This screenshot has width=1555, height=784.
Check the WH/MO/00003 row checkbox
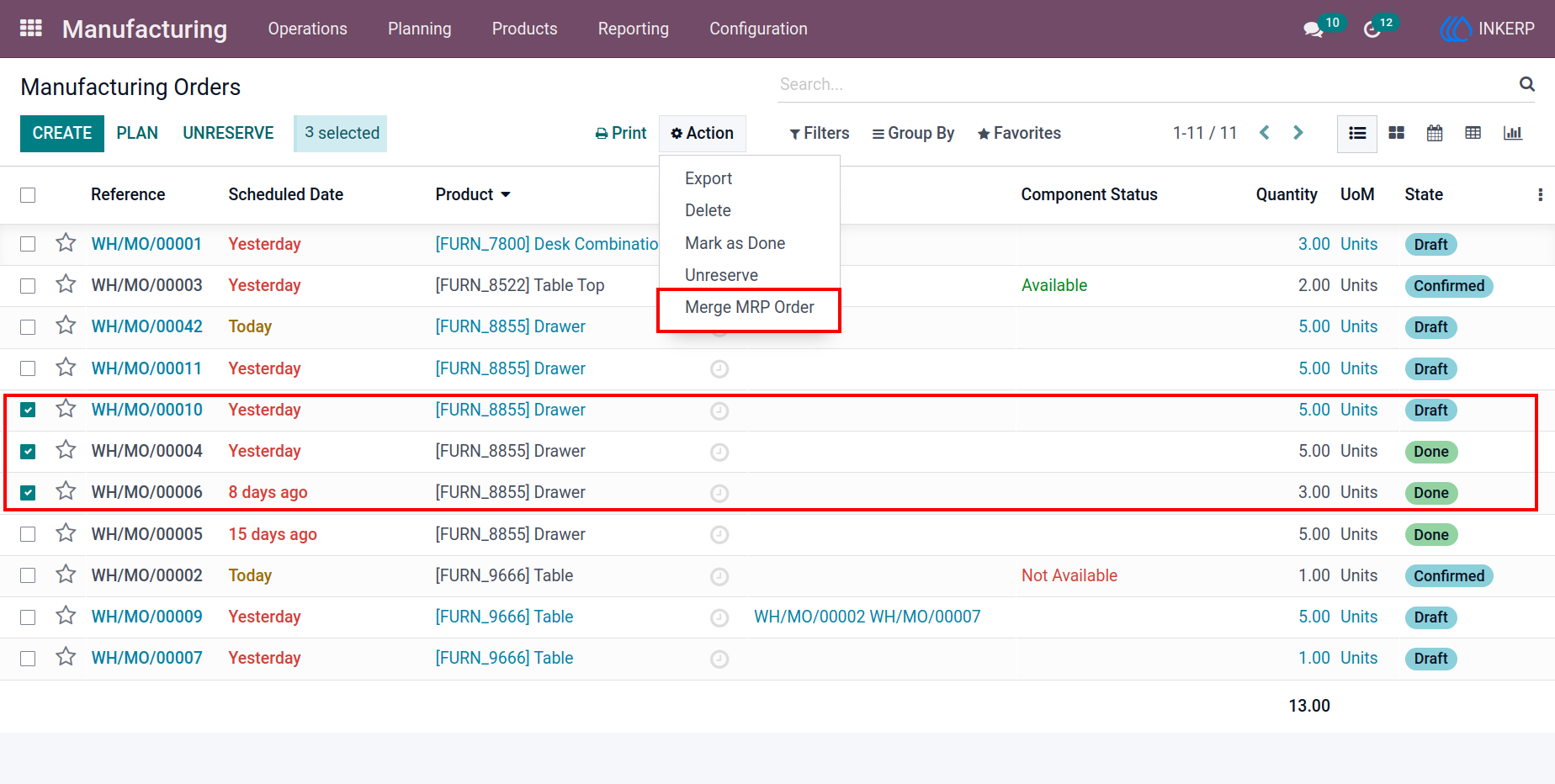[28, 286]
